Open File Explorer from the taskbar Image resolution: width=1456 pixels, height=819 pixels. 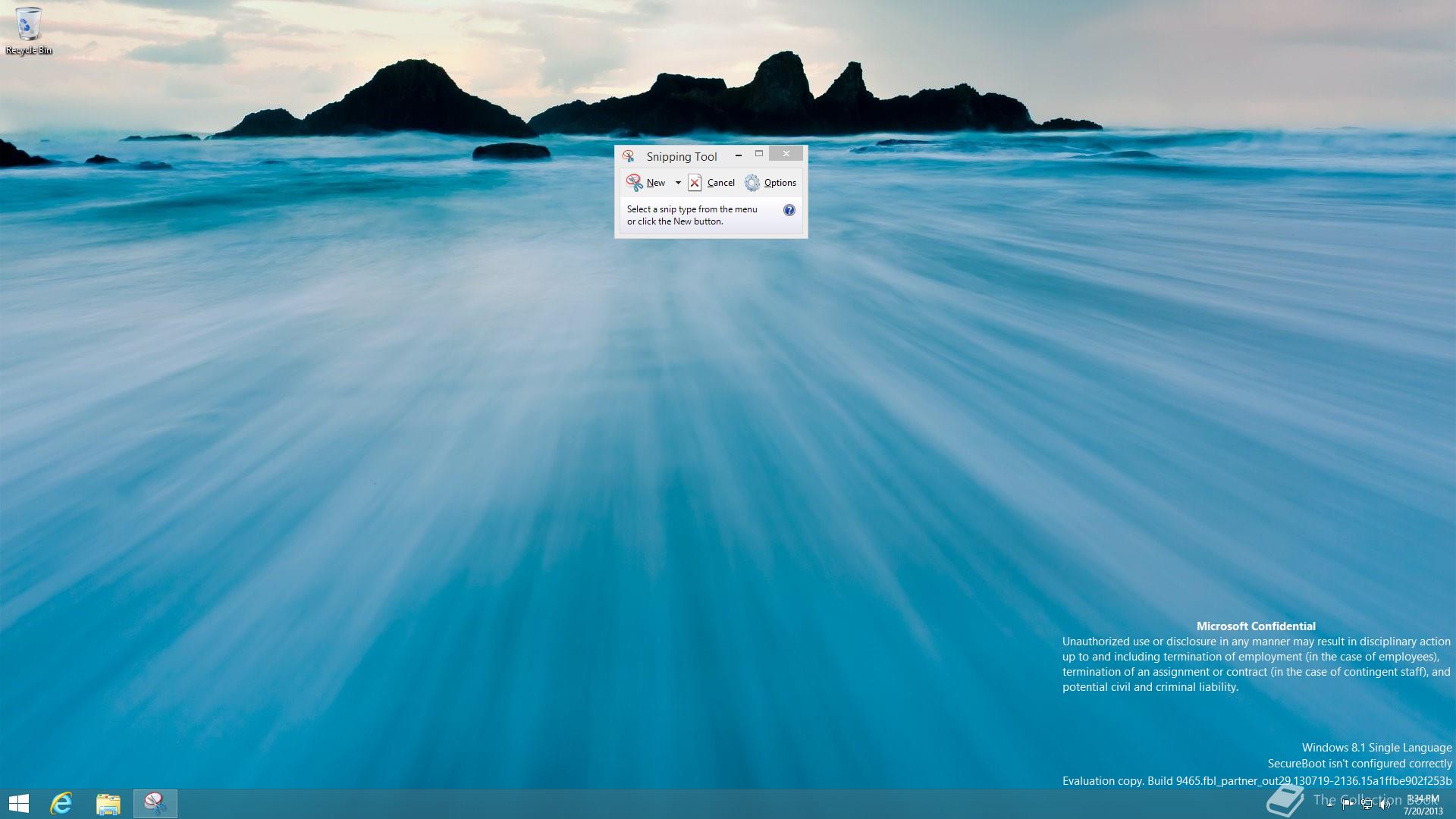point(108,804)
